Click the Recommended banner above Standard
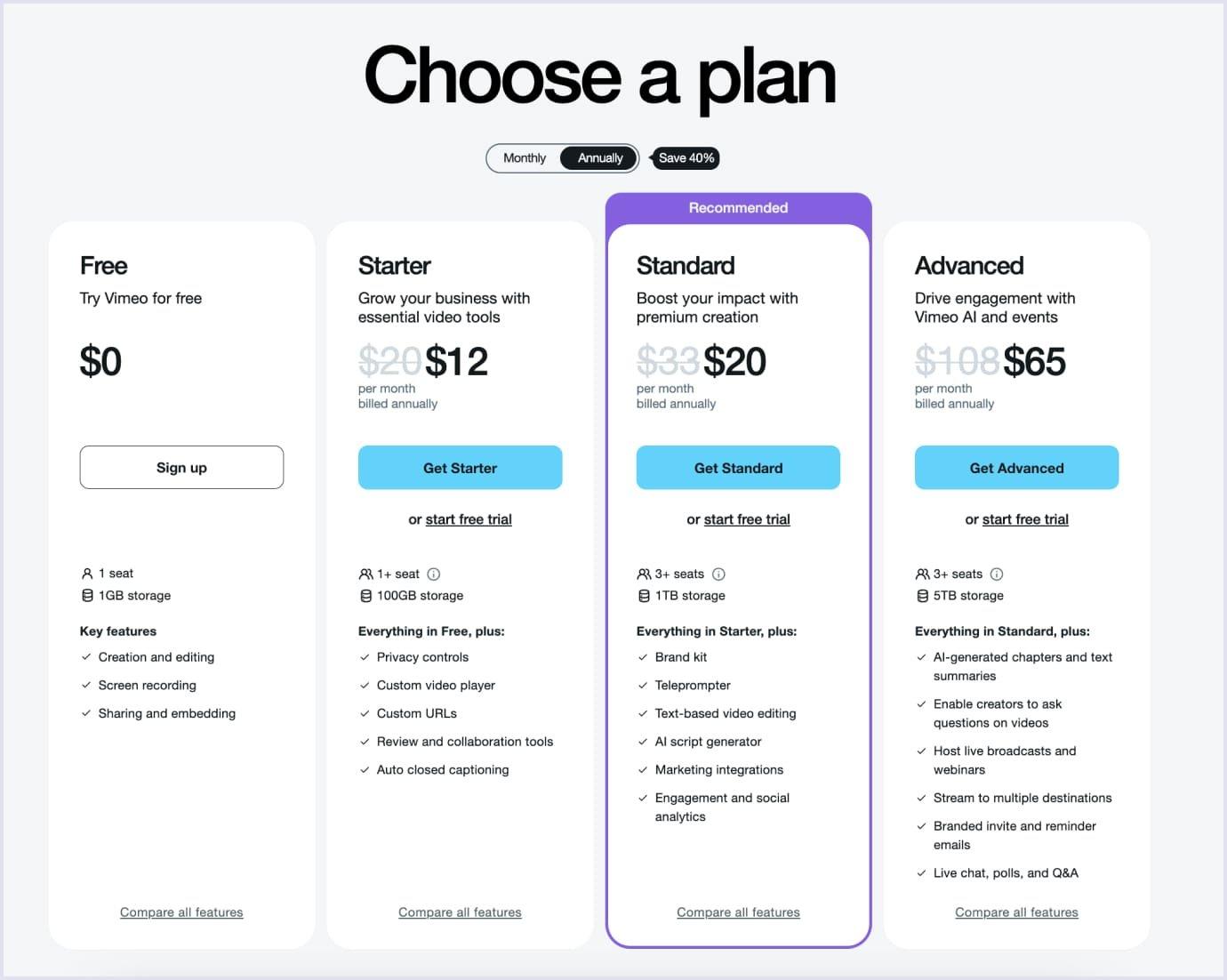Screen dimensions: 1227x980 point(738,207)
